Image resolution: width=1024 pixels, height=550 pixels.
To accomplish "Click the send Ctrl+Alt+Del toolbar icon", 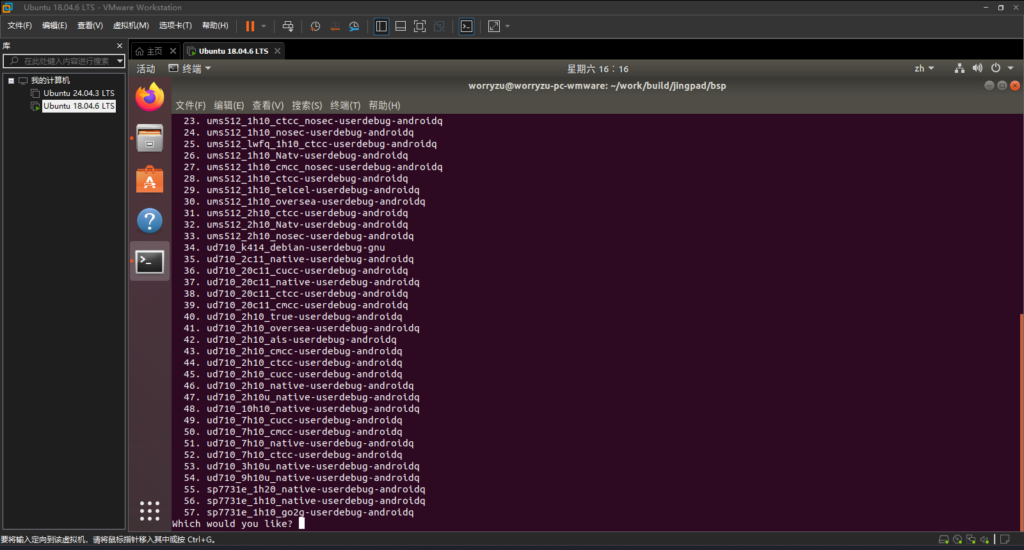I will (x=288, y=26).
